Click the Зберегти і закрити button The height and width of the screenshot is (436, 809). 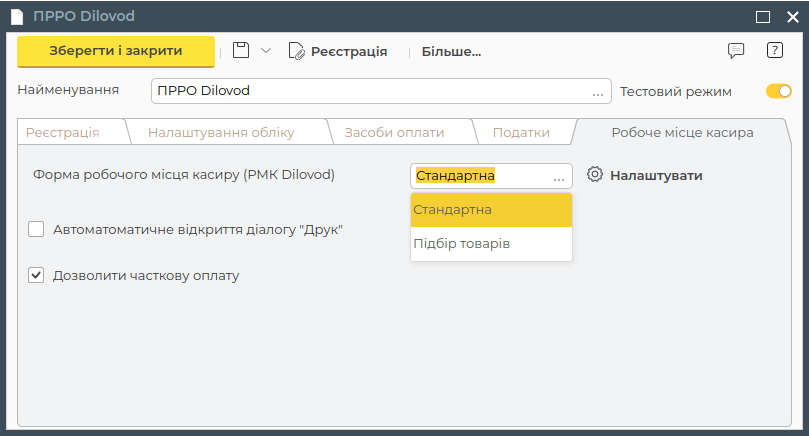116,51
